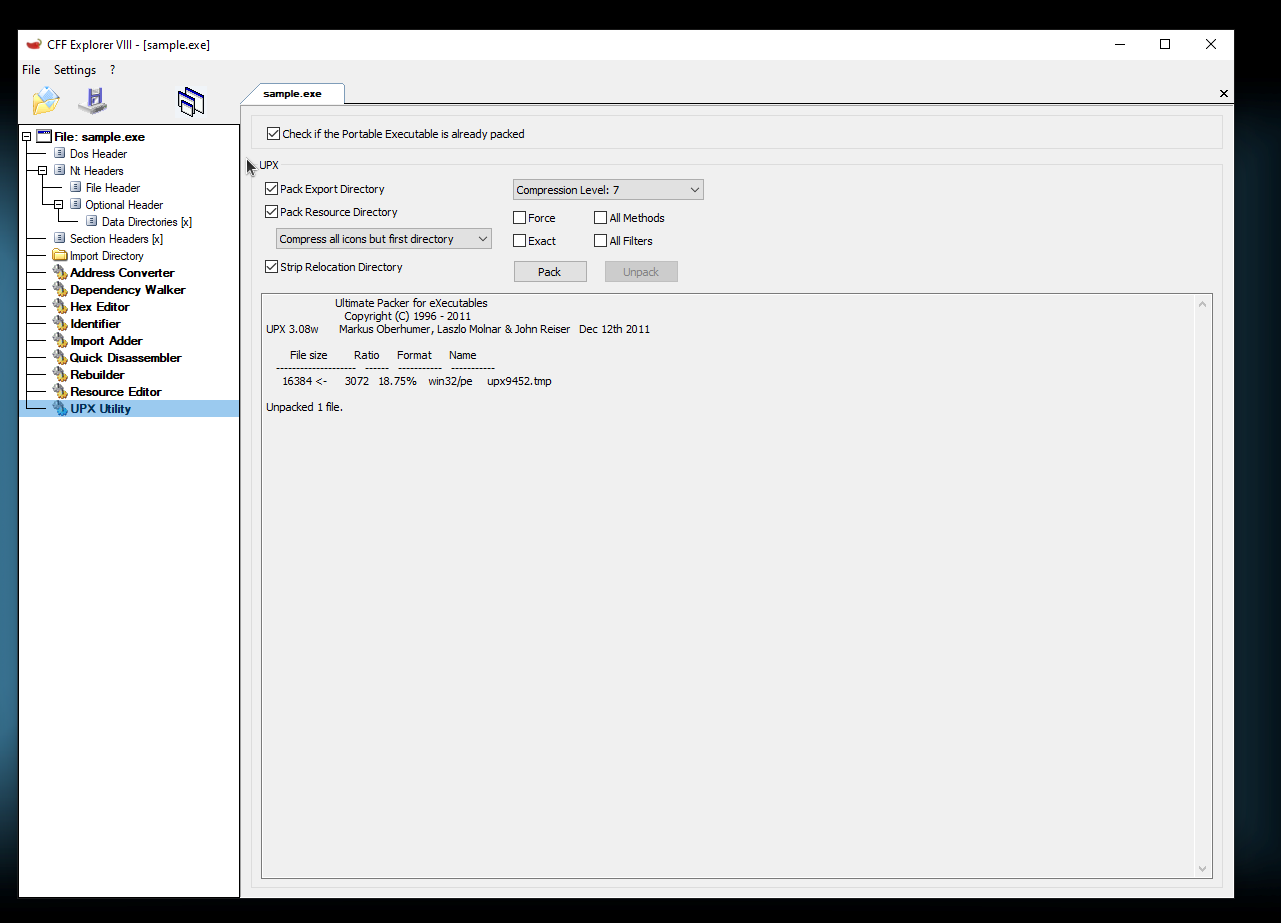Select File Header in the tree
This screenshot has width=1281, height=923.
113,188
